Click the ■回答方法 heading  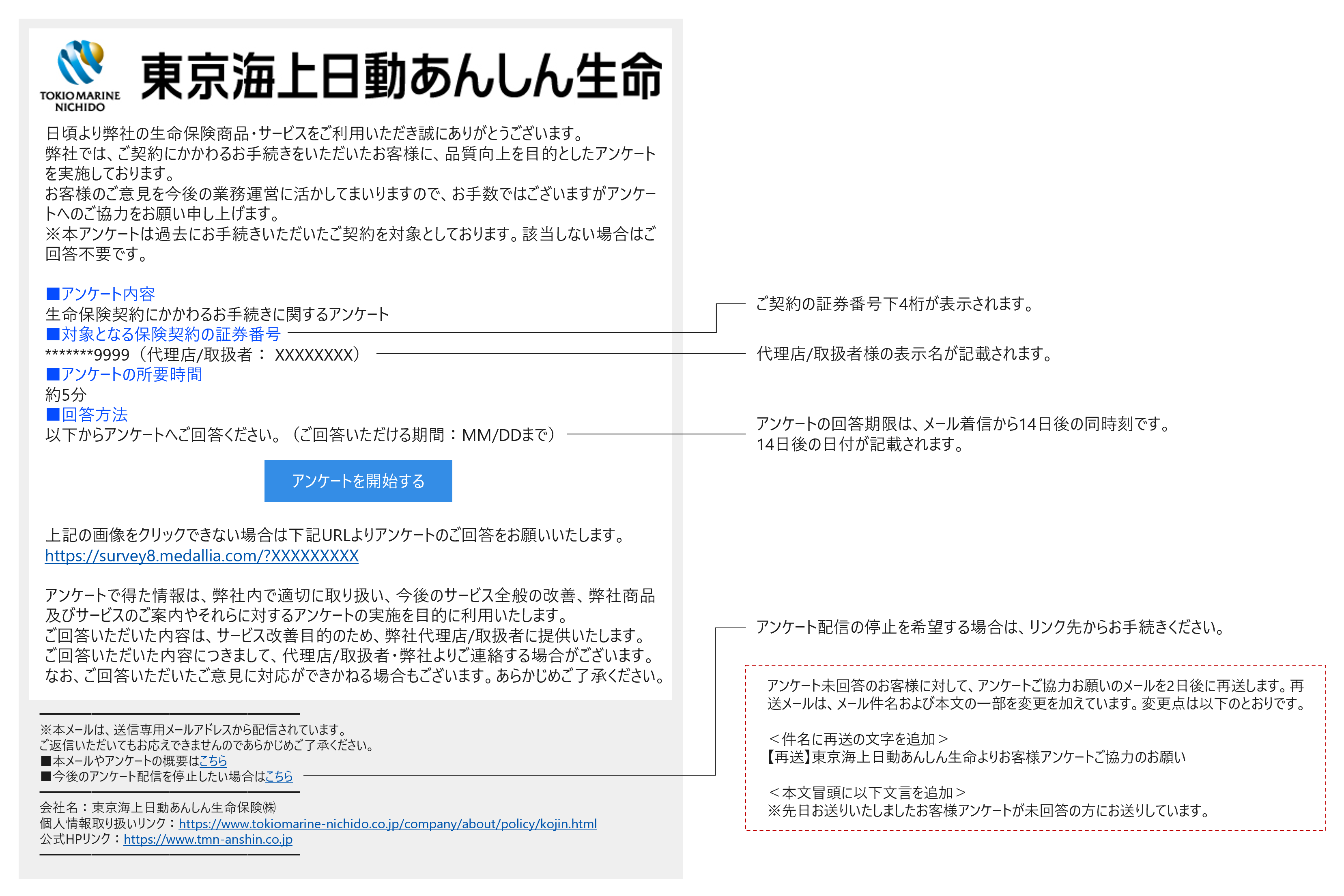tap(87, 414)
